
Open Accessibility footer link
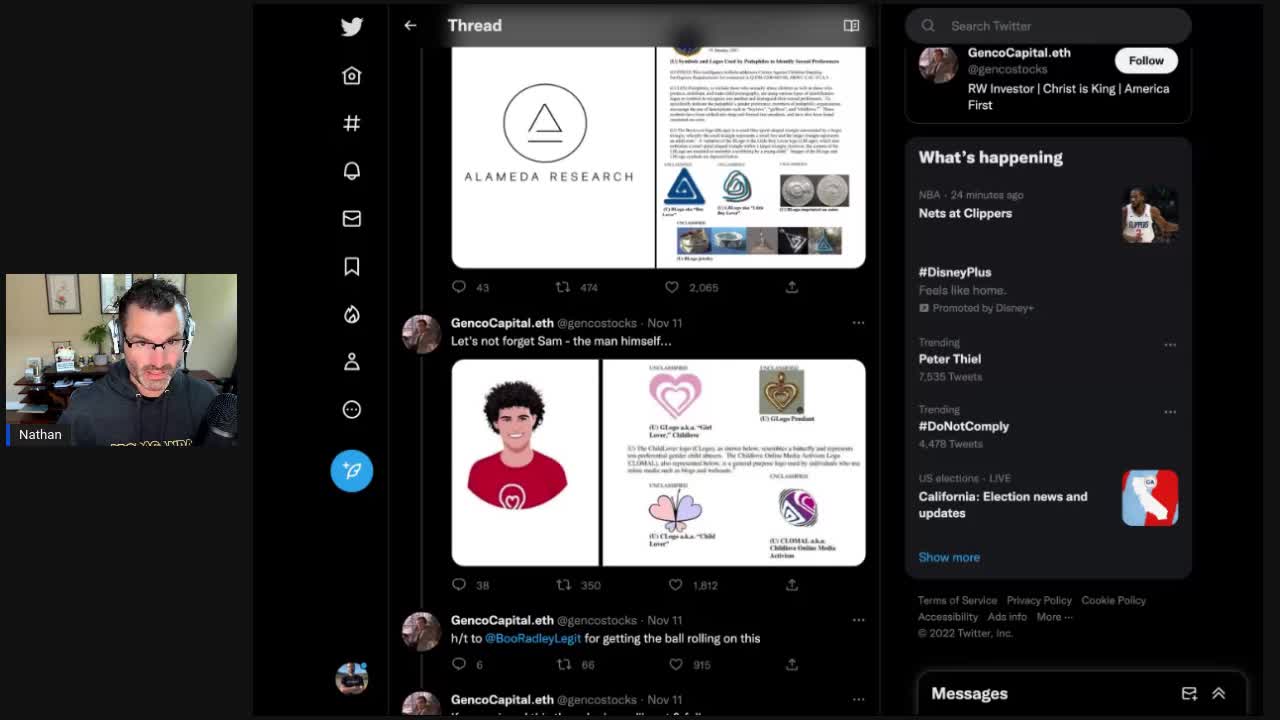pyautogui.click(x=948, y=617)
